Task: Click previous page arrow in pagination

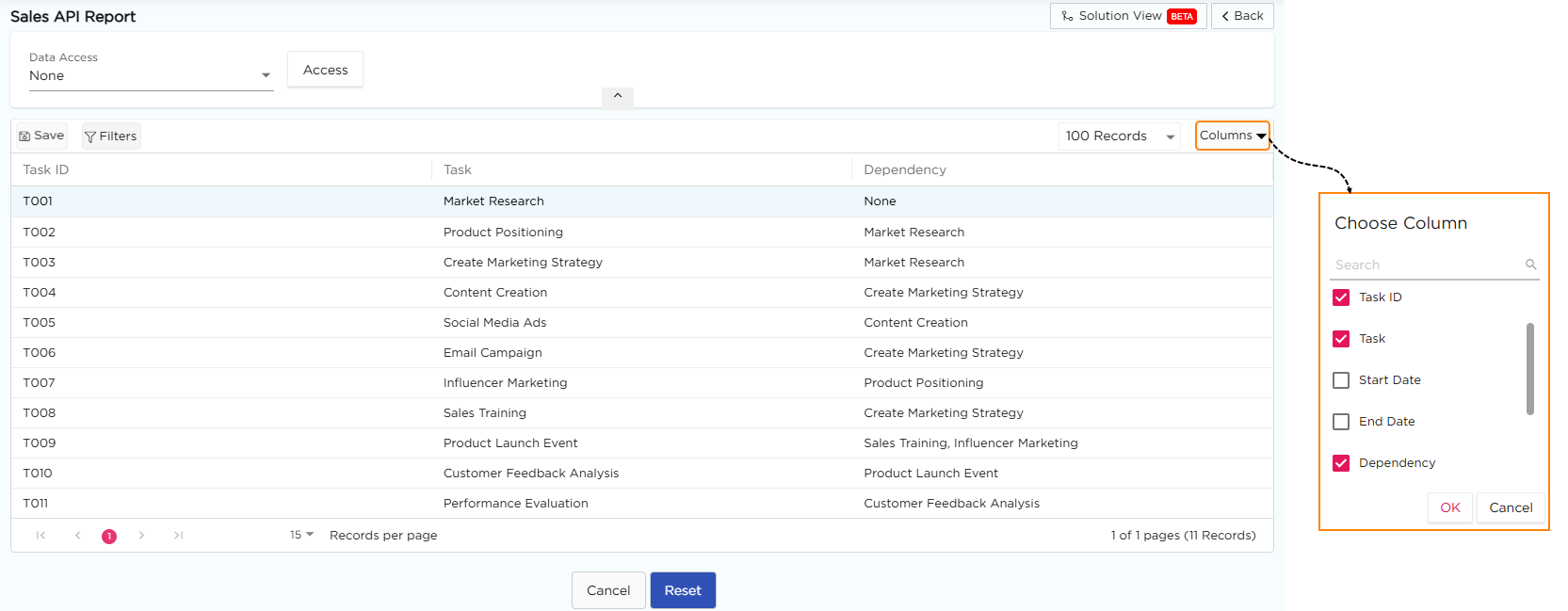Action: (x=77, y=536)
